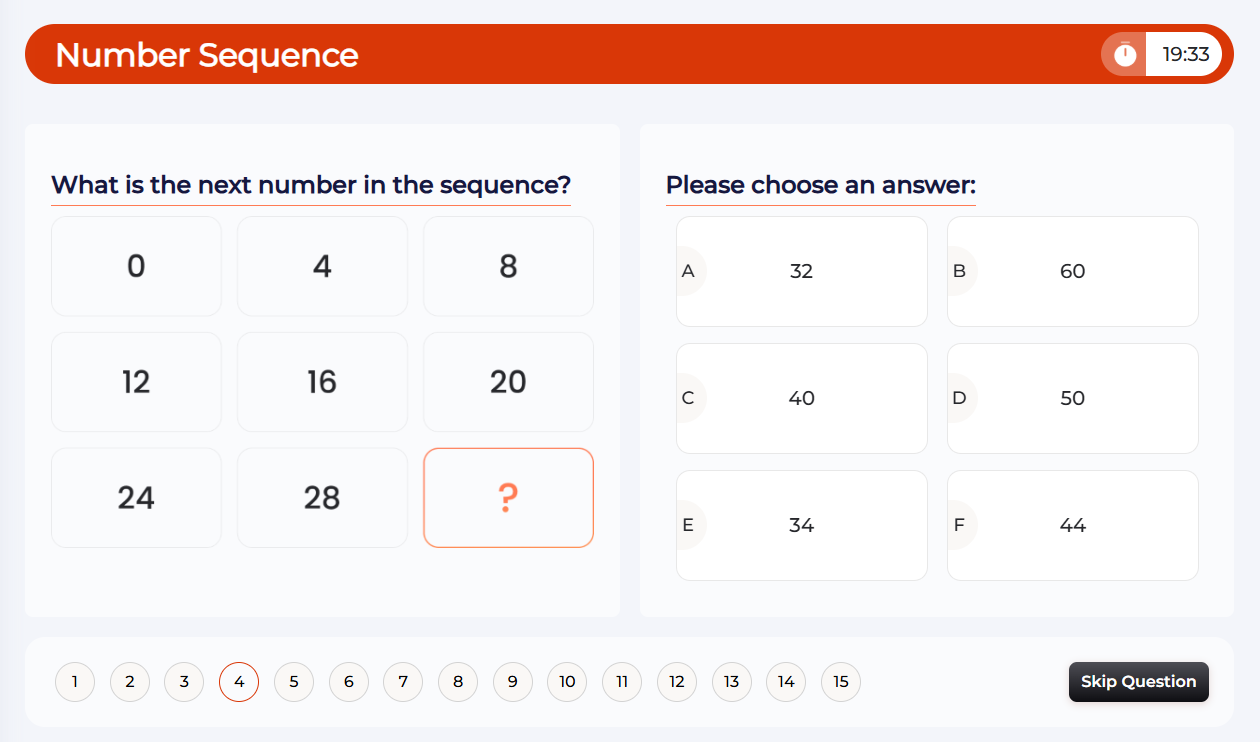
Task: Click the 19:33 countdown timer display
Action: pyautogui.click(x=1186, y=54)
